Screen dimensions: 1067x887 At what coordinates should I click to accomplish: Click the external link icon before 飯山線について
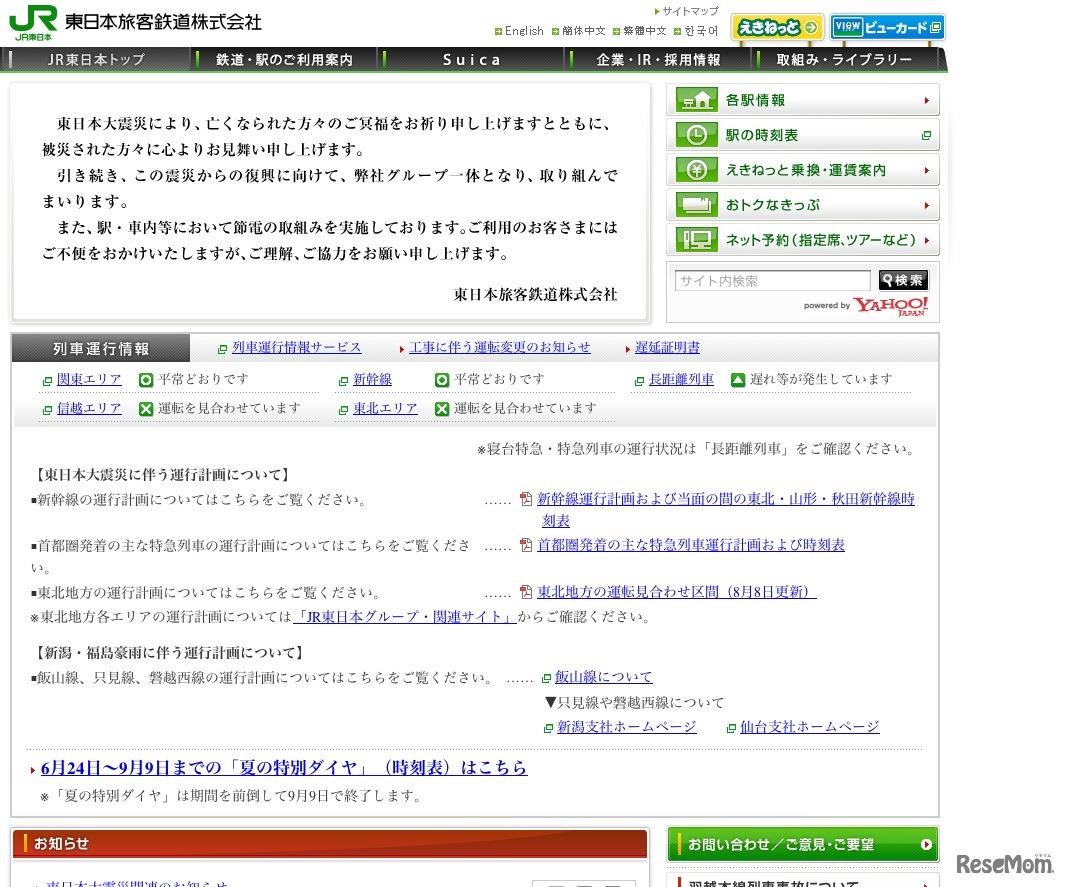coord(546,678)
